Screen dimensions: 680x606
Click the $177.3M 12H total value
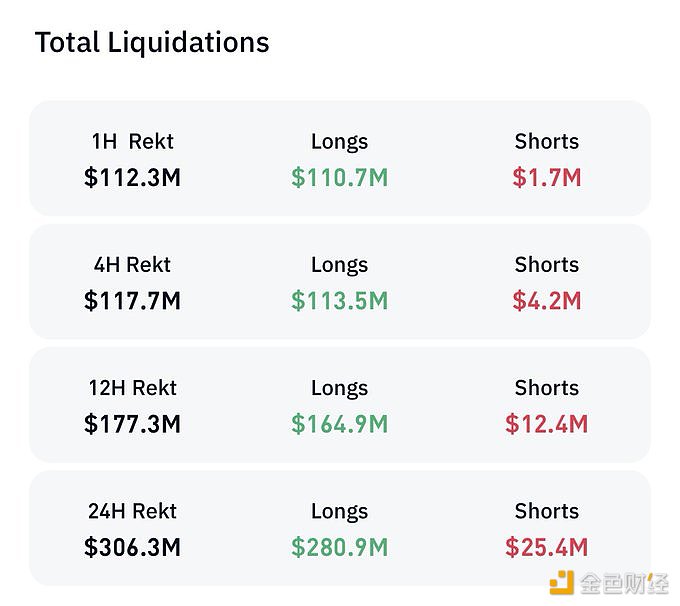pos(132,424)
